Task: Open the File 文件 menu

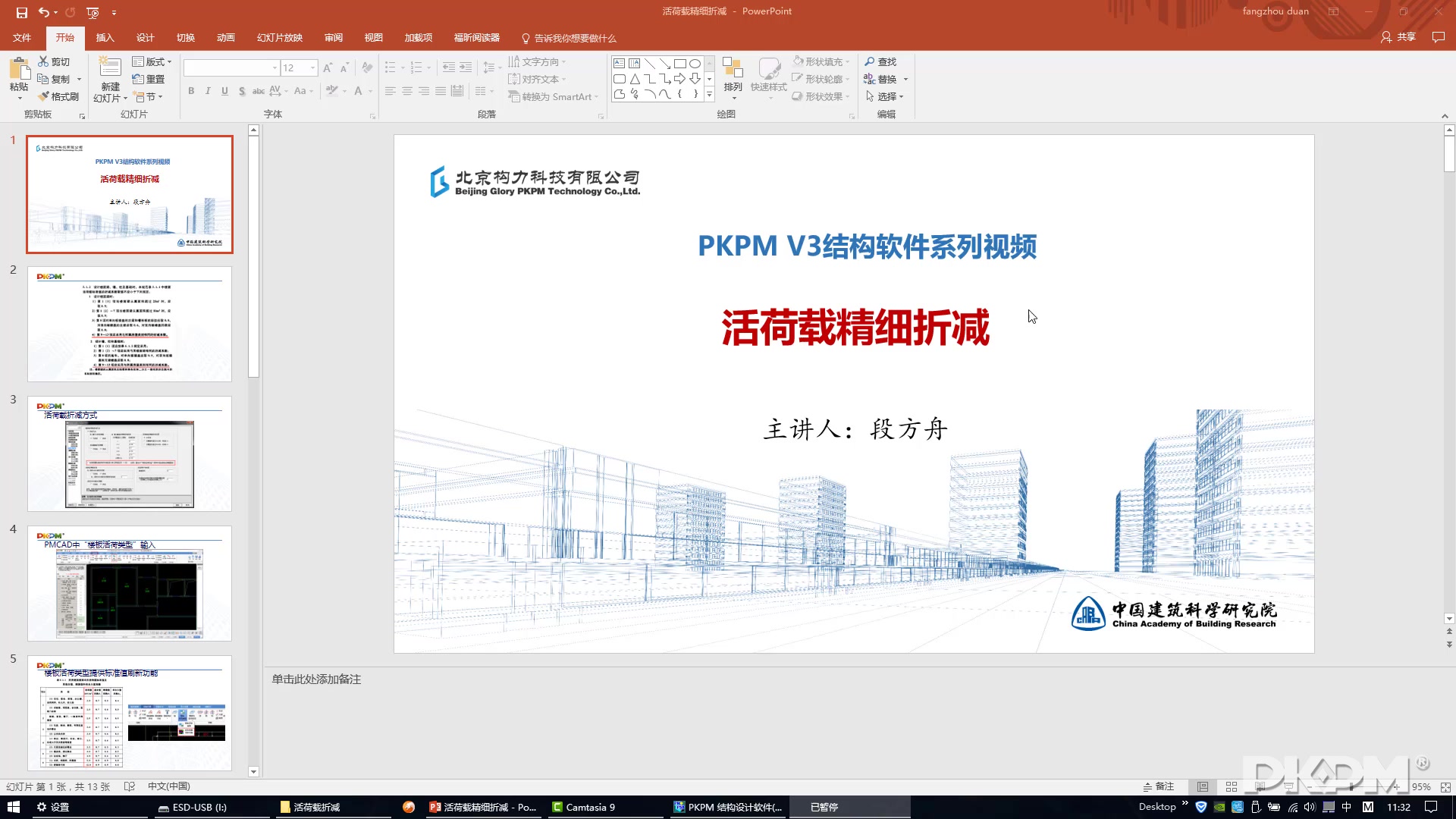Action: (x=22, y=38)
